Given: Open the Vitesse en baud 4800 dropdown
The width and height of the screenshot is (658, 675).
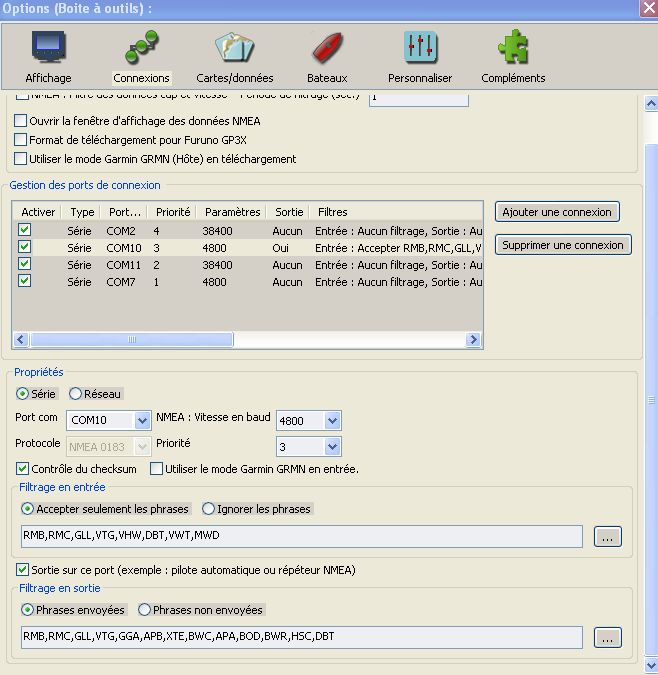Looking at the screenshot, I should 333,421.
